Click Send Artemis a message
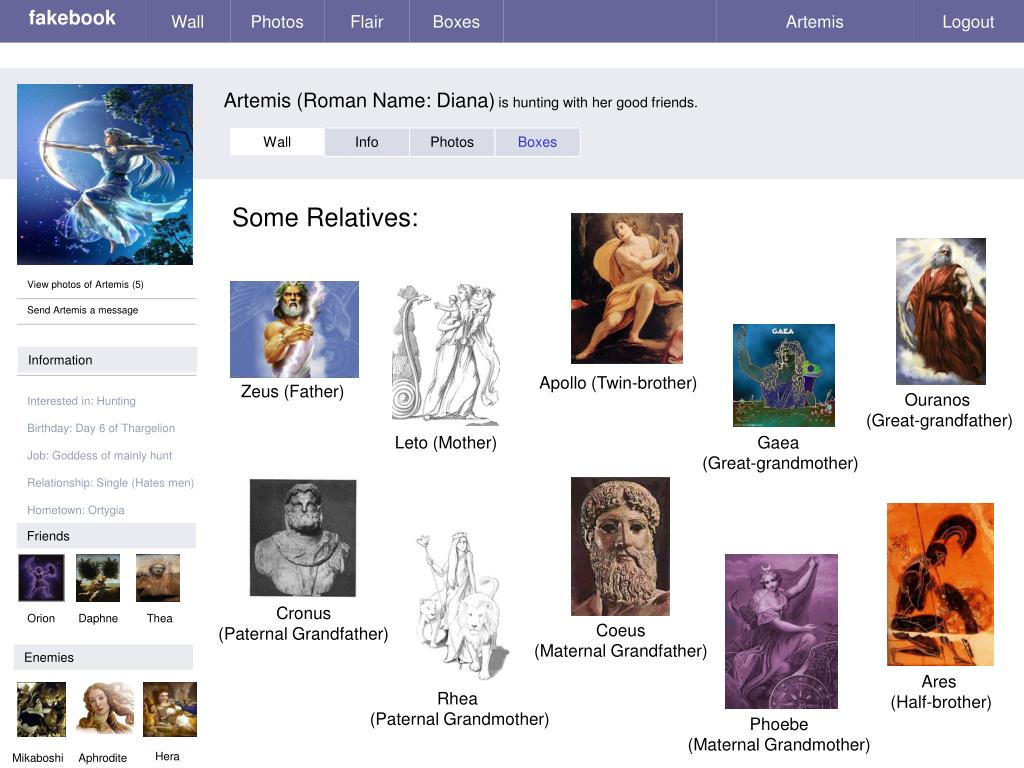1024x768 pixels. pos(82,310)
